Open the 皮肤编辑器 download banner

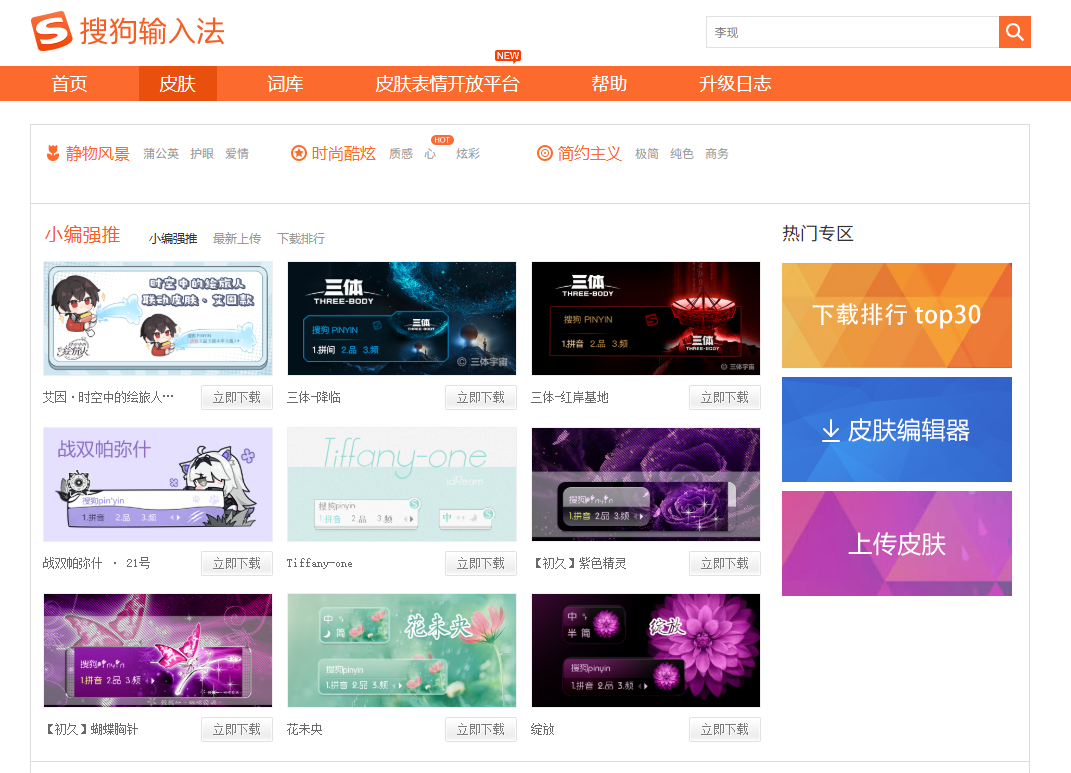pyautogui.click(x=897, y=430)
